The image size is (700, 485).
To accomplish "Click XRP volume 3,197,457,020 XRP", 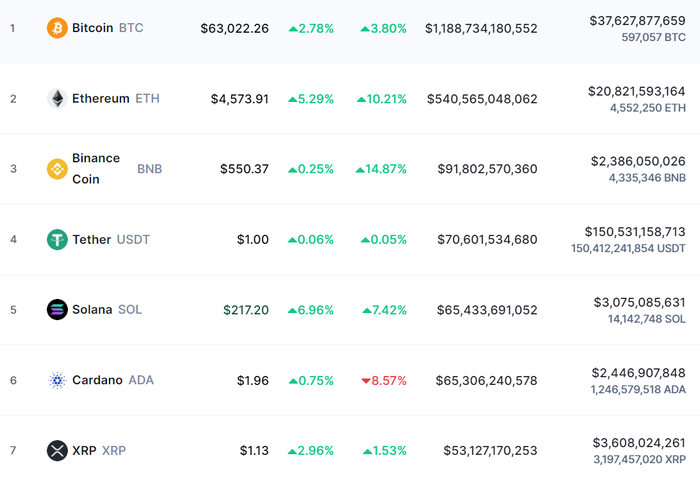I will [x=639, y=460].
